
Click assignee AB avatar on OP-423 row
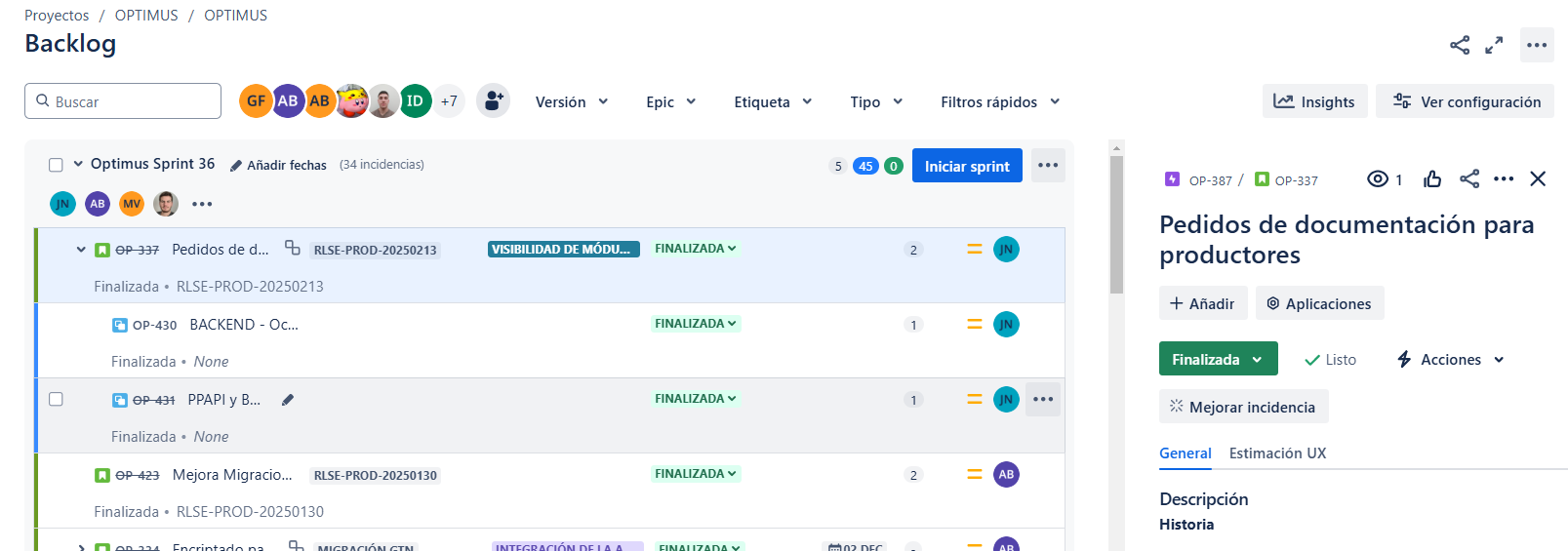click(1006, 474)
